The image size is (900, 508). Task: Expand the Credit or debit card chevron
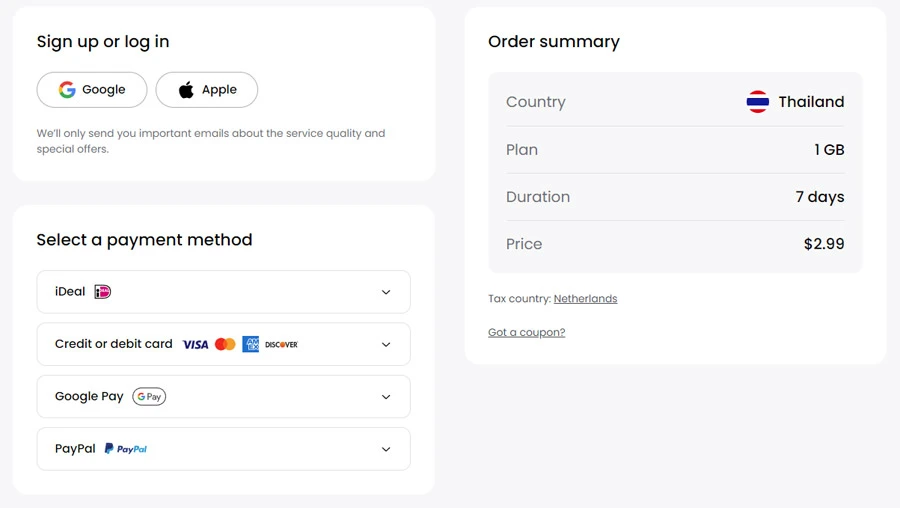(x=386, y=345)
